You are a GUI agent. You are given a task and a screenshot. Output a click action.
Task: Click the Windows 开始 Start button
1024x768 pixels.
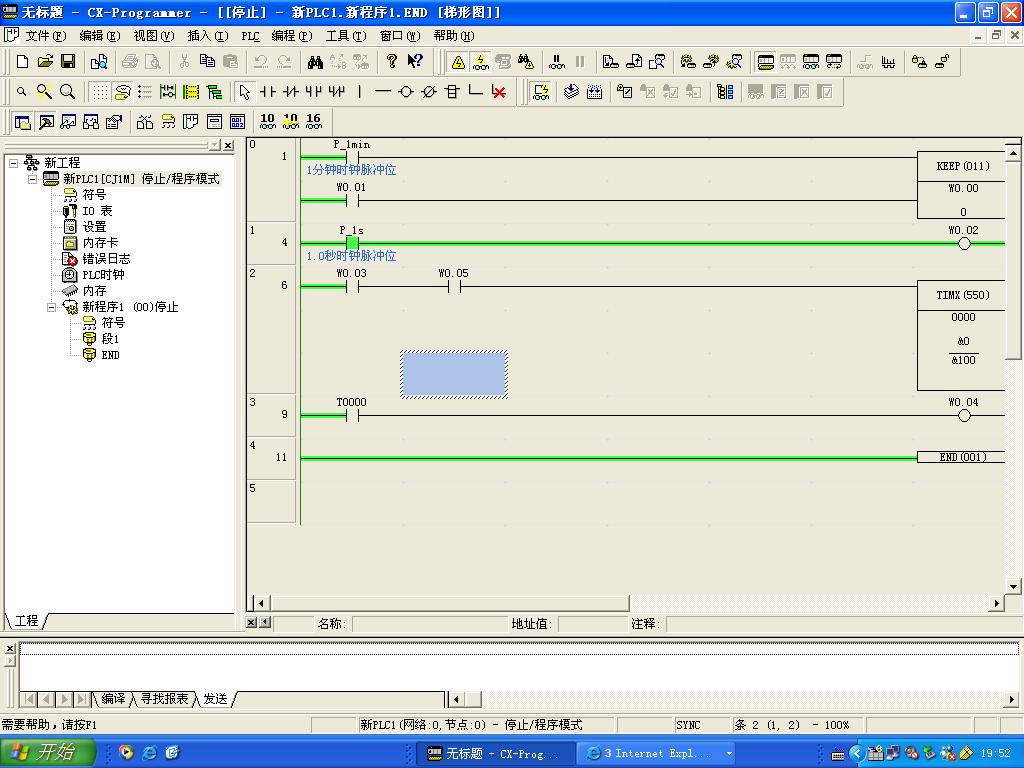48,753
